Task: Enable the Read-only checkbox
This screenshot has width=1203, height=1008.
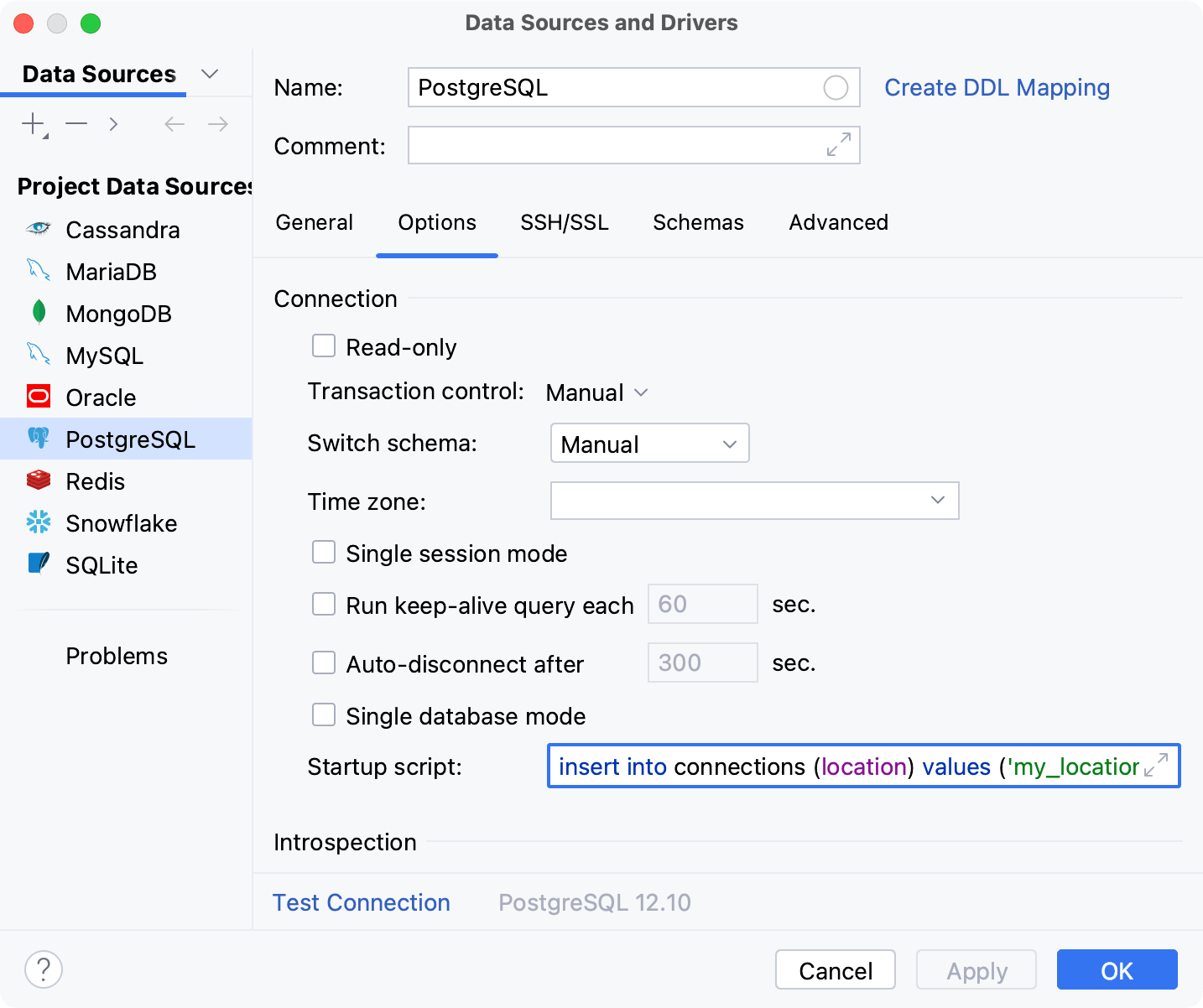Action: [x=324, y=346]
